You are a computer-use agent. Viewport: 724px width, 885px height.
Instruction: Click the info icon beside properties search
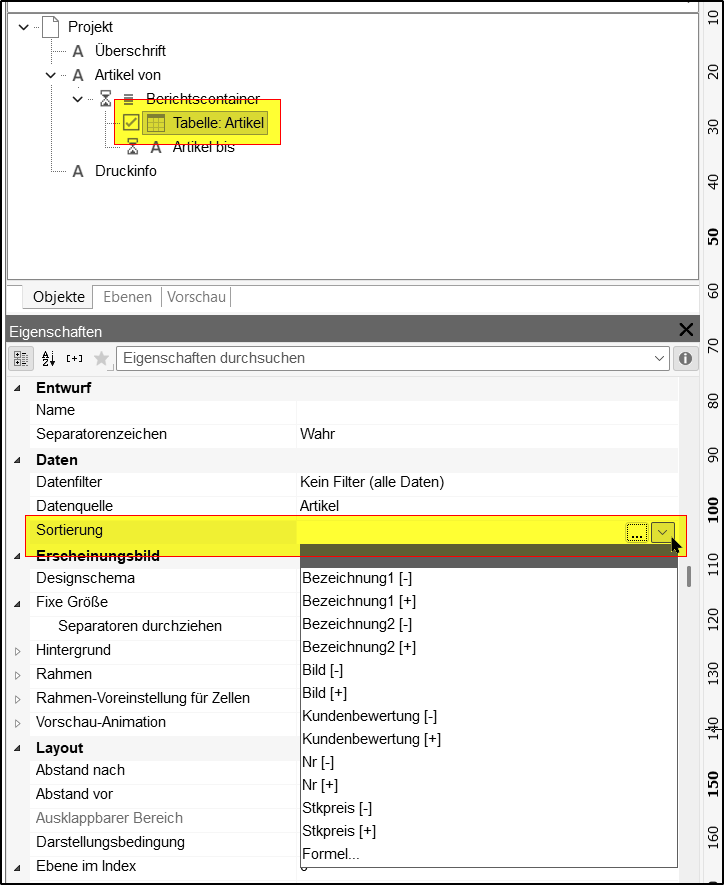pos(686,358)
